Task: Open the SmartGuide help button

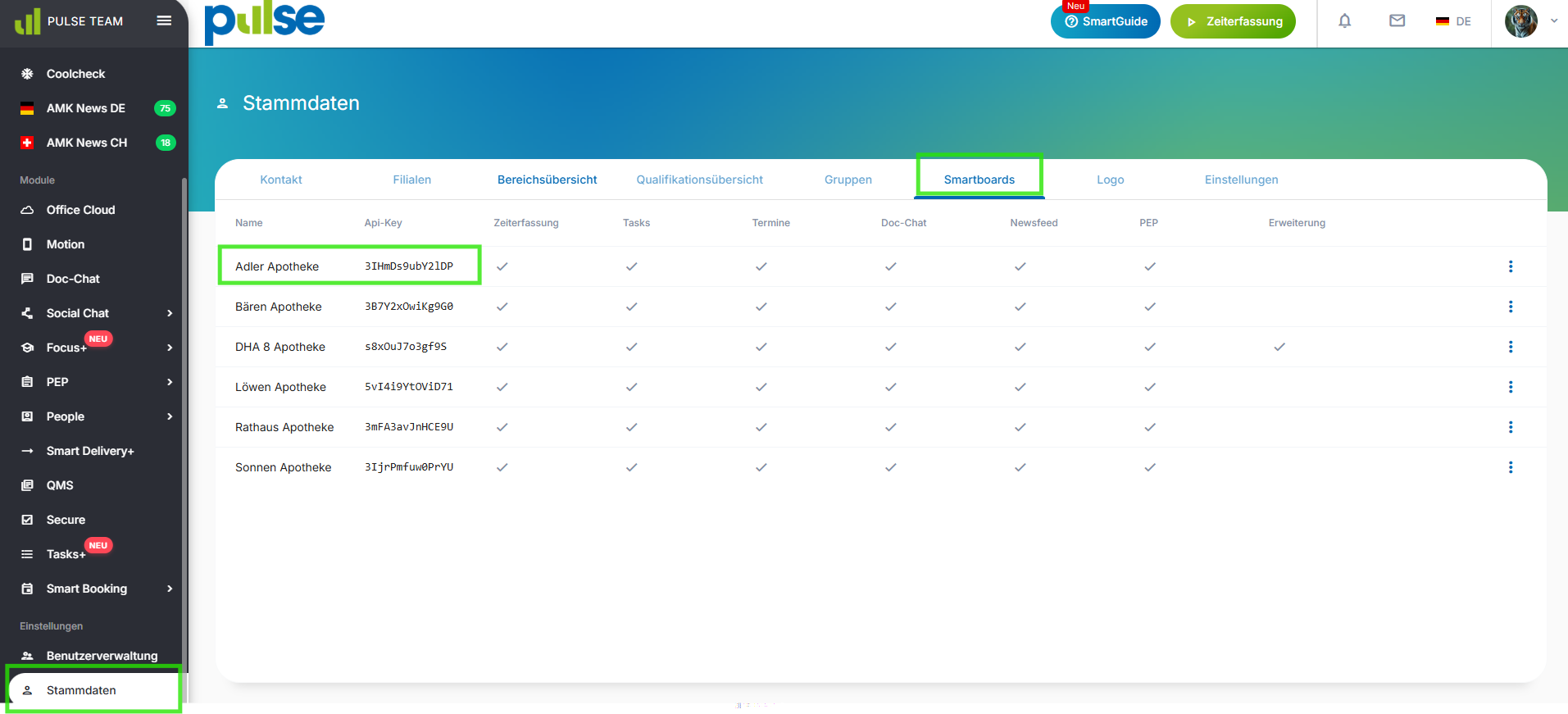Action: (1106, 21)
